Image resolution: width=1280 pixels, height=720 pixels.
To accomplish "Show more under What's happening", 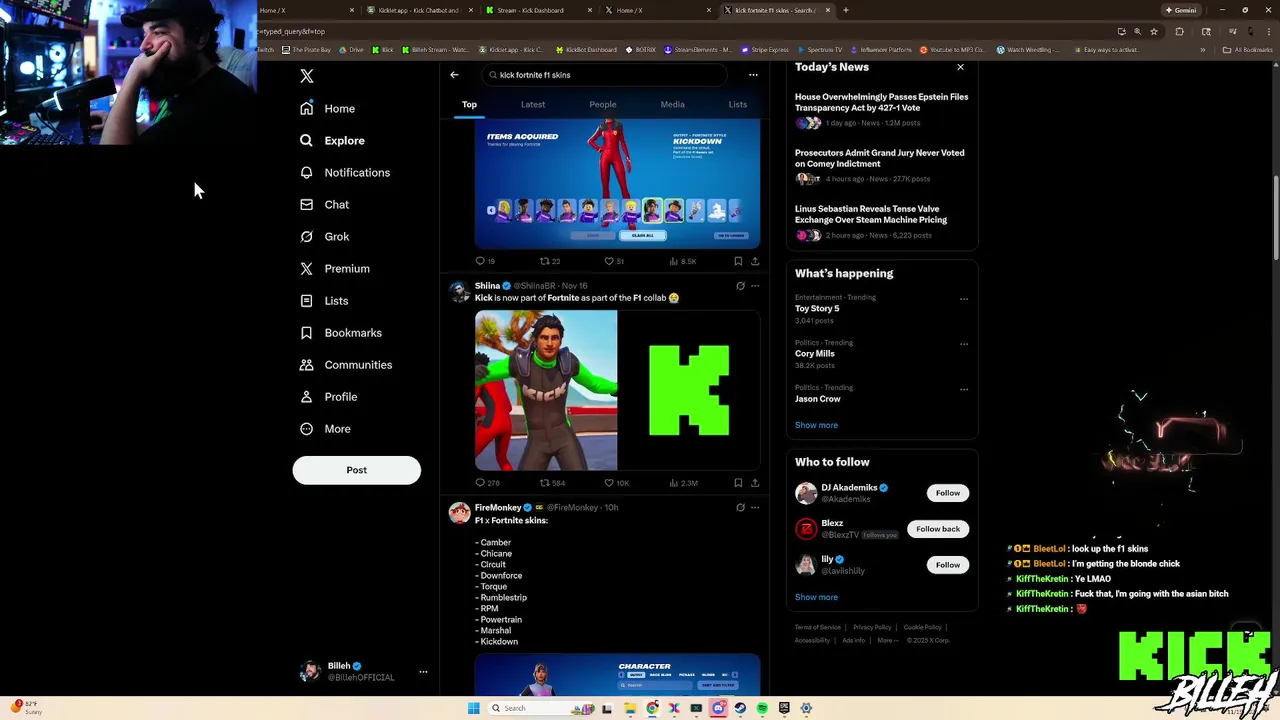I will click(816, 425).
